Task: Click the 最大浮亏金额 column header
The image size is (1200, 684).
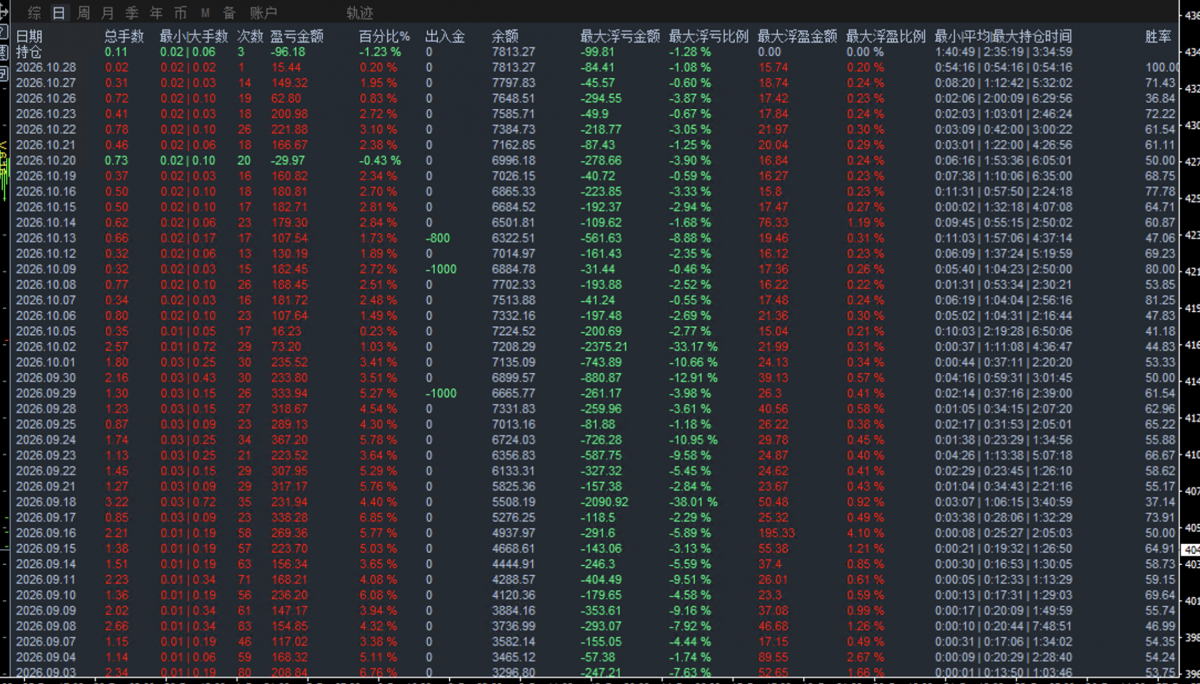Action: point(620,36)
